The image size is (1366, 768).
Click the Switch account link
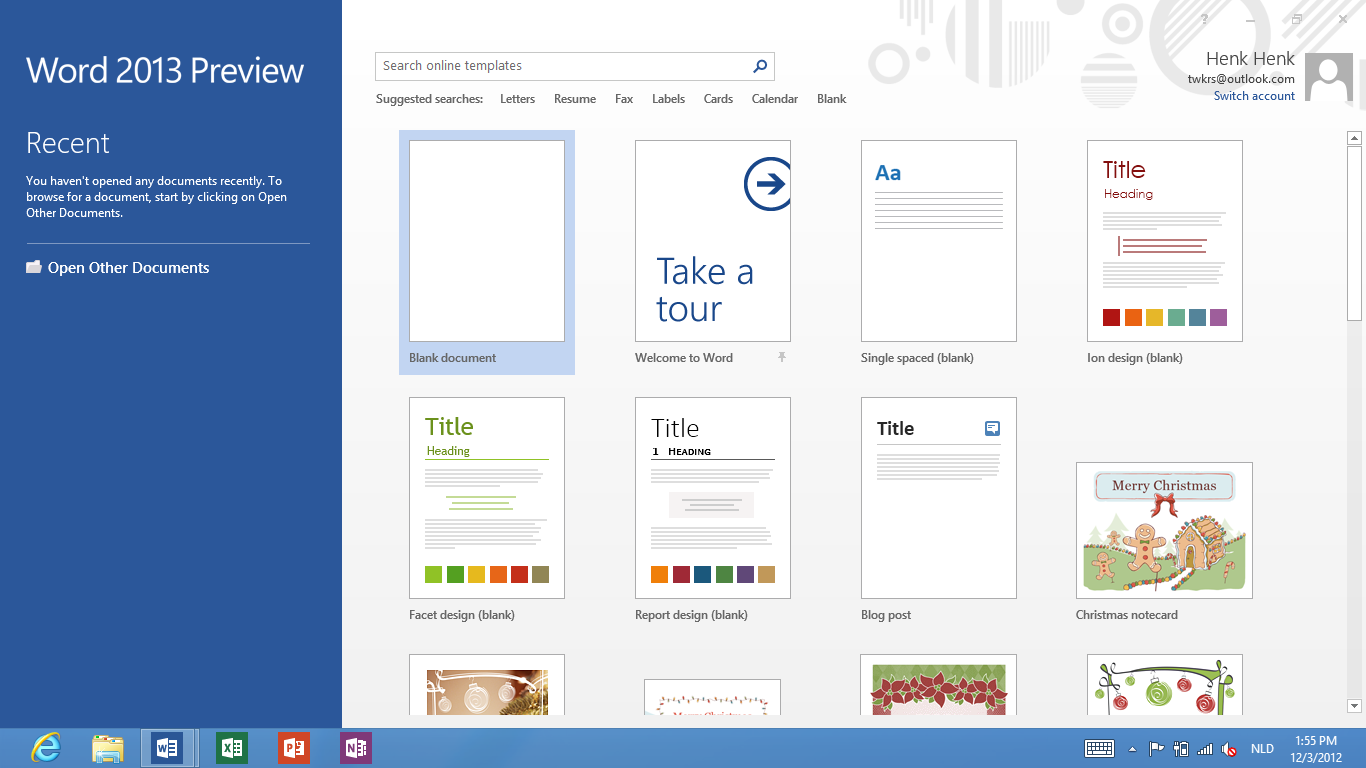1254,96
